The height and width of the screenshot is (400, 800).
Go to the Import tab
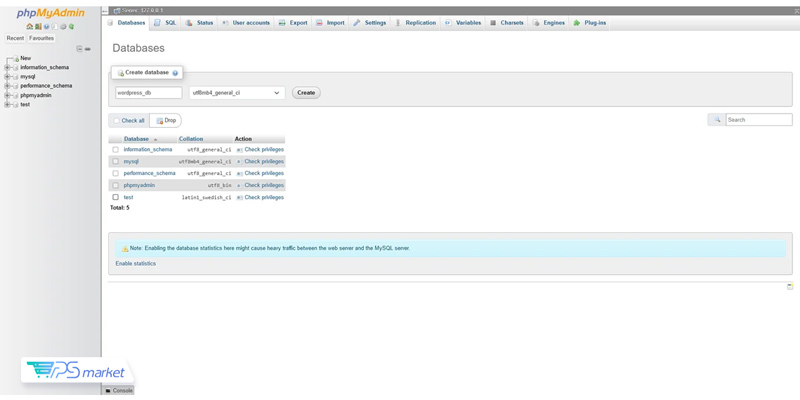pyautogui.click(x=330, y=23)
